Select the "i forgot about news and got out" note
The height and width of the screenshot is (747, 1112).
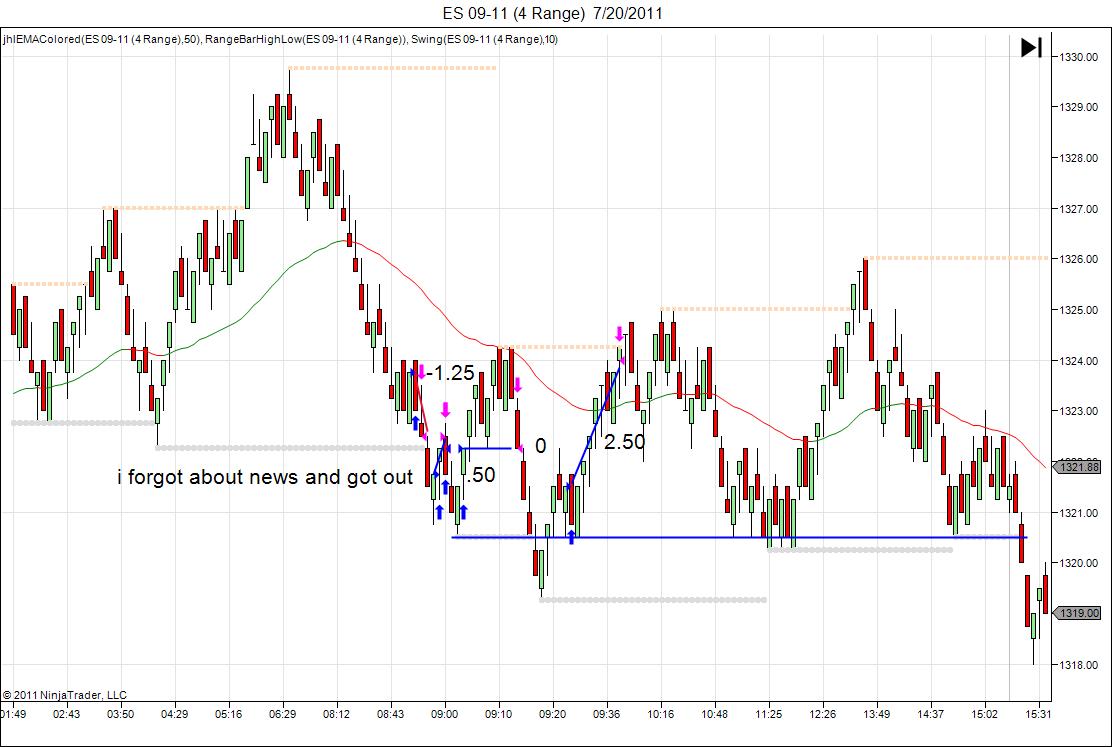(x=265, y=477)
